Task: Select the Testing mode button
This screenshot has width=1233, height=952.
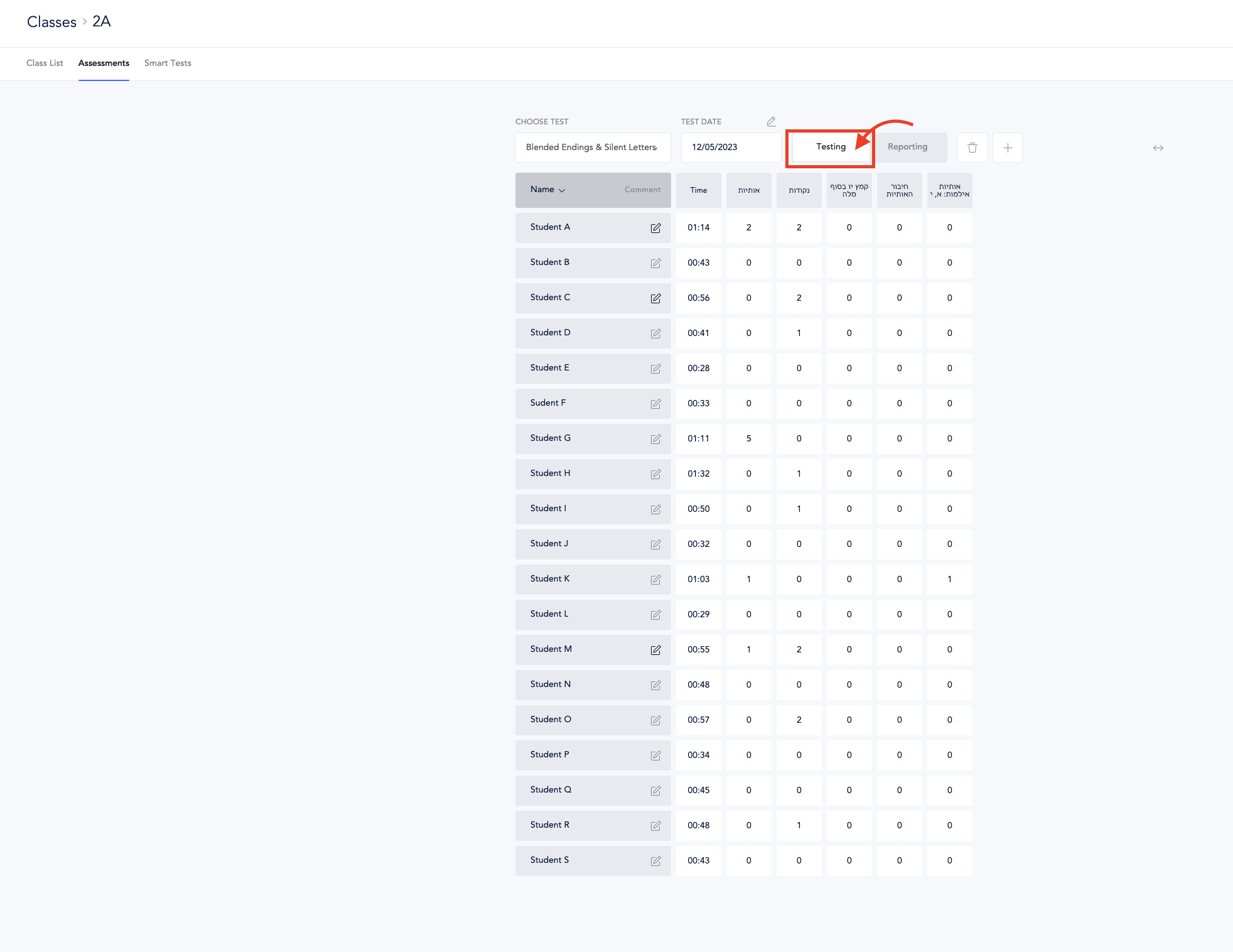Action: (829, 147)
